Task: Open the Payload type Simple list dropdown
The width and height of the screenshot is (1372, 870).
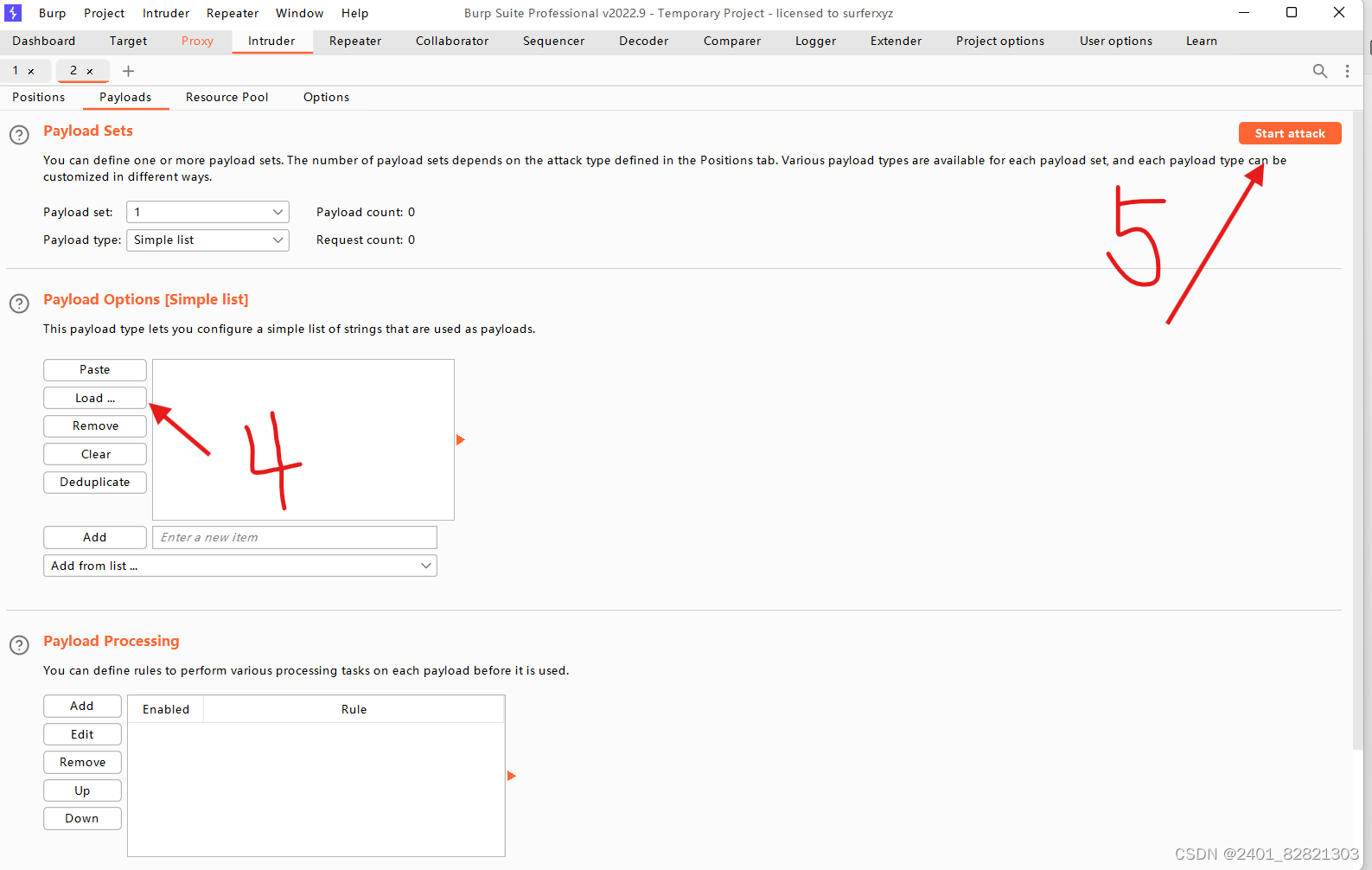Action: [207, 240]
